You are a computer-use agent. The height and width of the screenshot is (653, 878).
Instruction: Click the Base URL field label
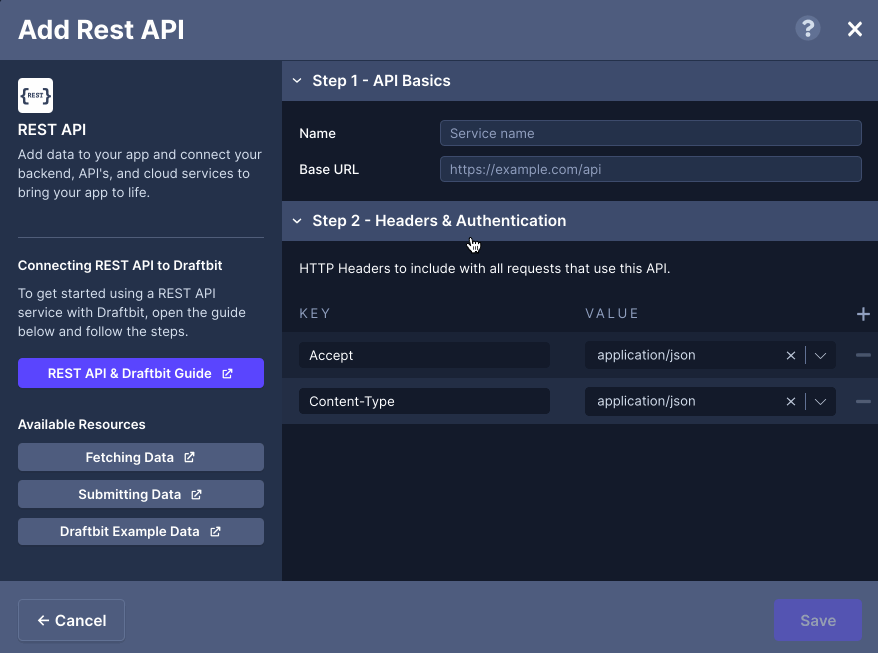point(329,169)
